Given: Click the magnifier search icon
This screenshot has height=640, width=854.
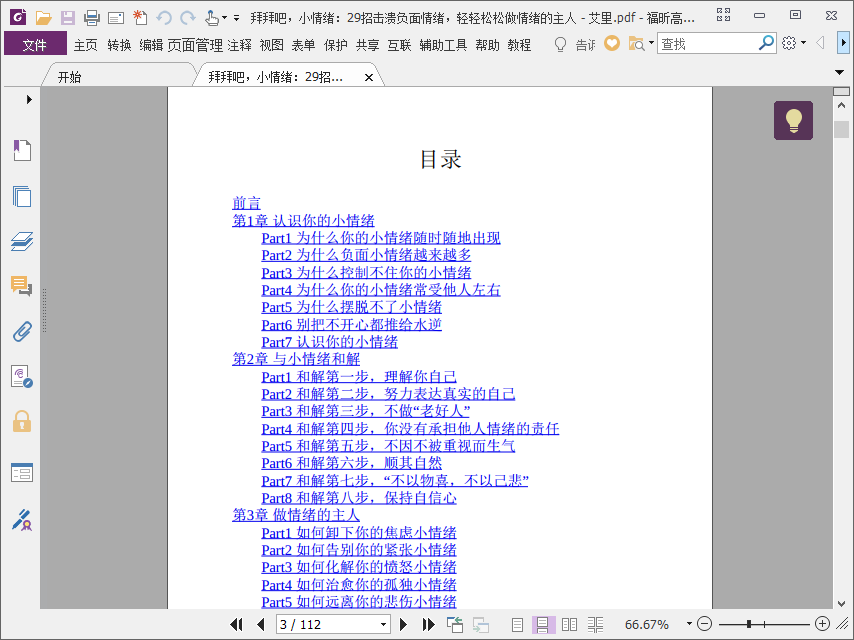Looking at the screenshot, I should (766, 43).
